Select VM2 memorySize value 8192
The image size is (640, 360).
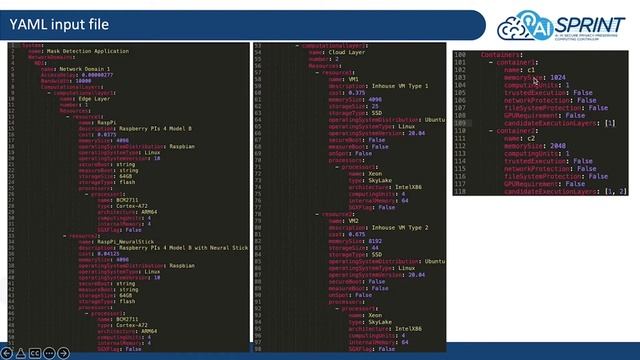[x=375, y=241]
